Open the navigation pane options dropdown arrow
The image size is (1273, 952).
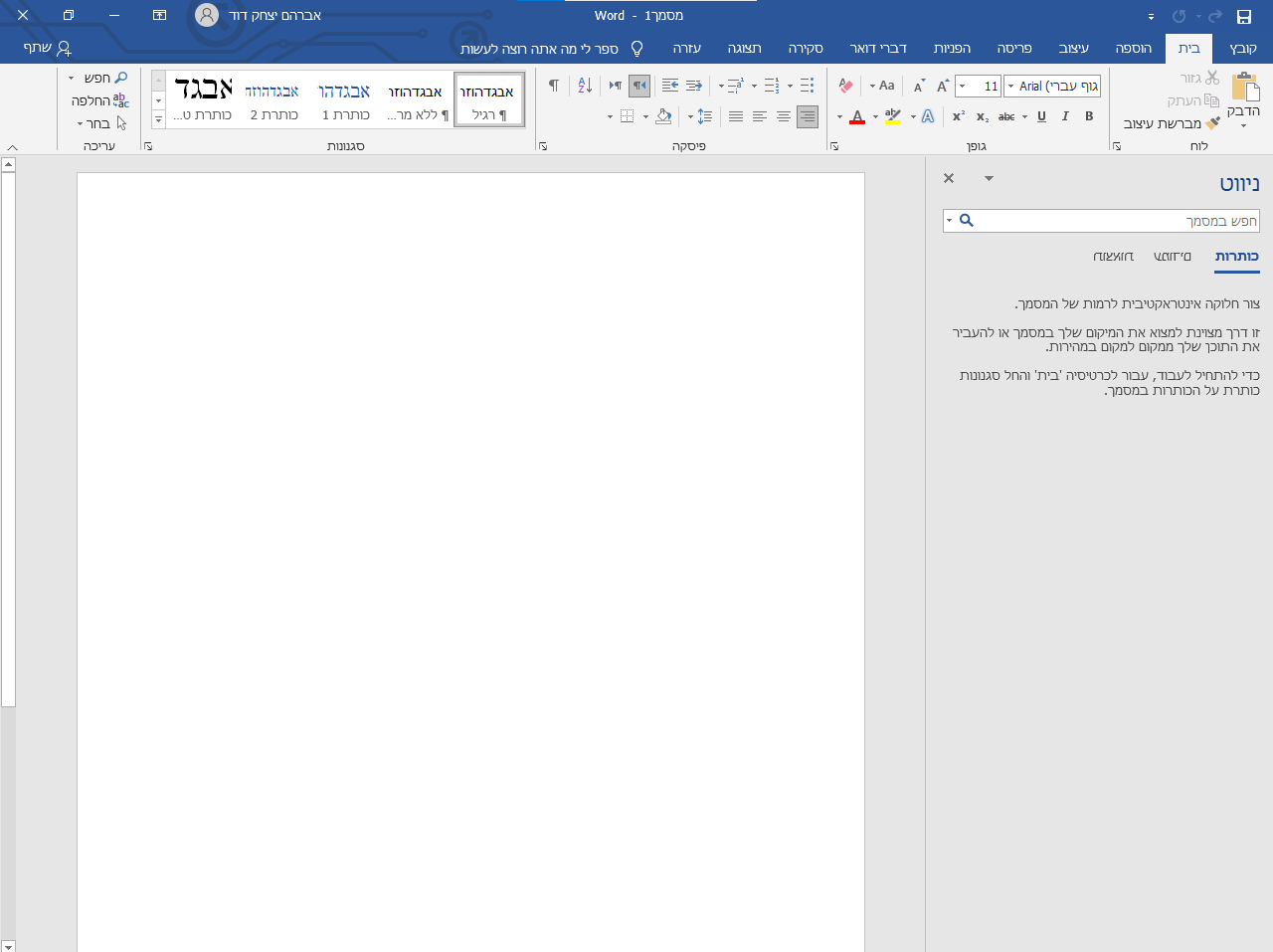989,178
